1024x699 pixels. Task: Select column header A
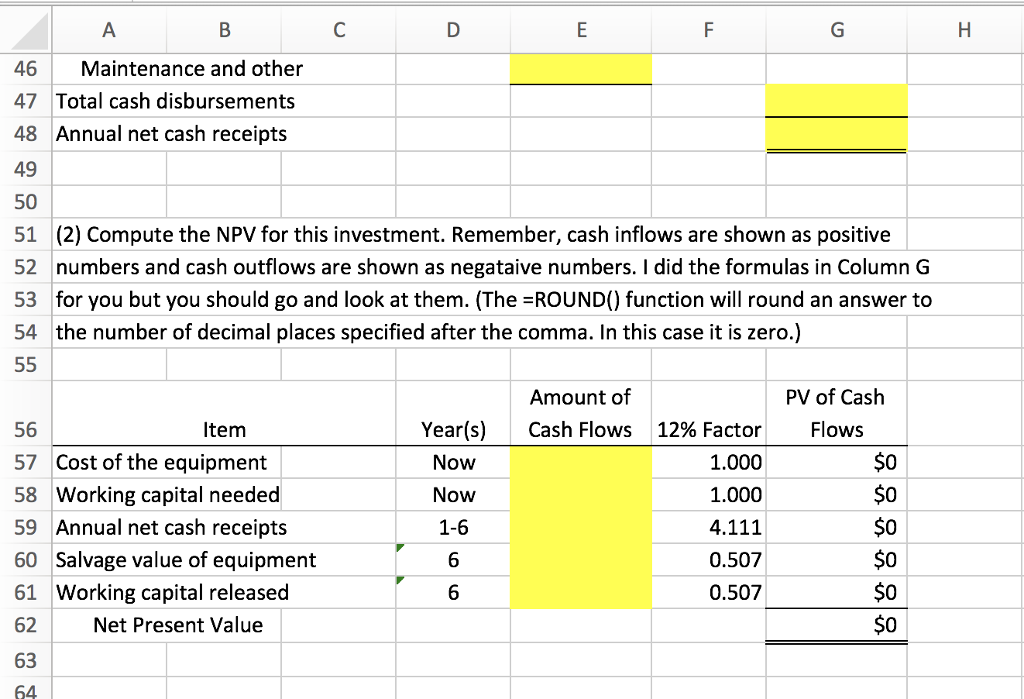(108, 30)
